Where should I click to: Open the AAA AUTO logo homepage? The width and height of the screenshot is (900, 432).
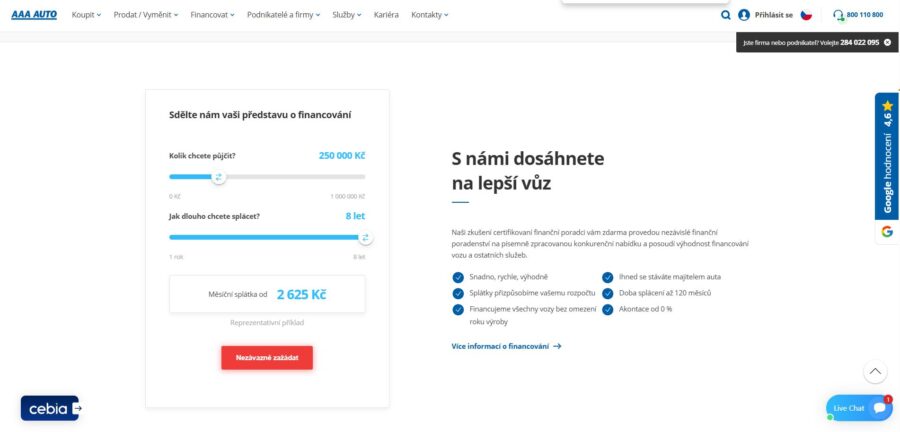coord(34,15)
